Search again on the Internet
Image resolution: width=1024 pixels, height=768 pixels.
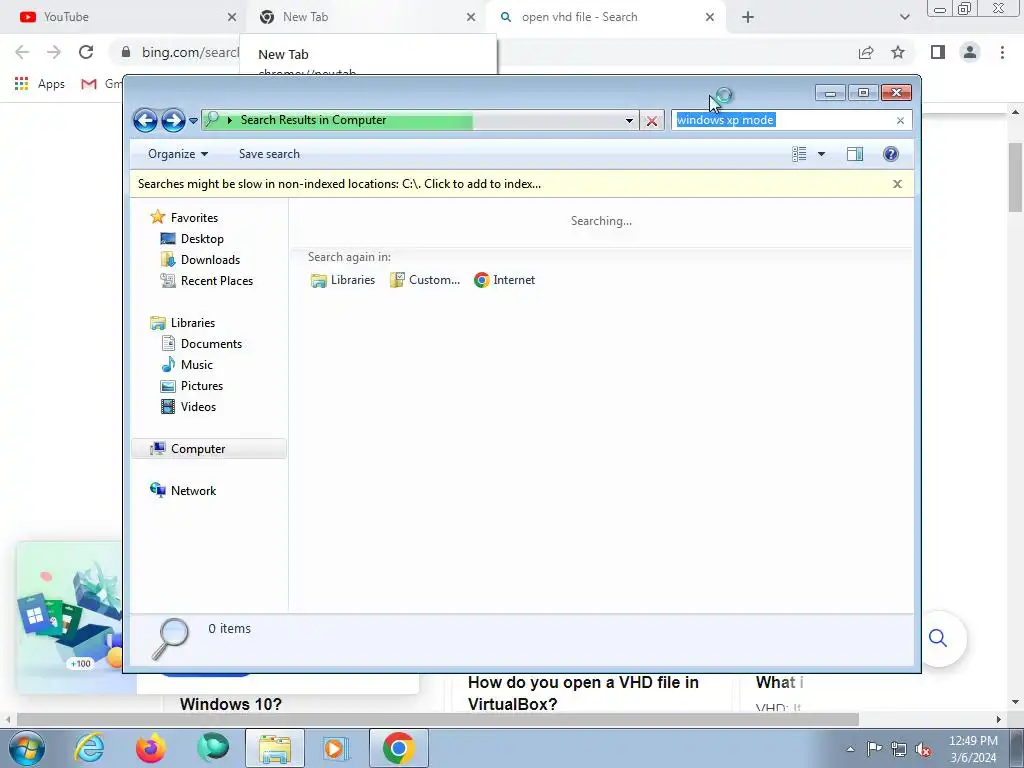pos(504,280)
